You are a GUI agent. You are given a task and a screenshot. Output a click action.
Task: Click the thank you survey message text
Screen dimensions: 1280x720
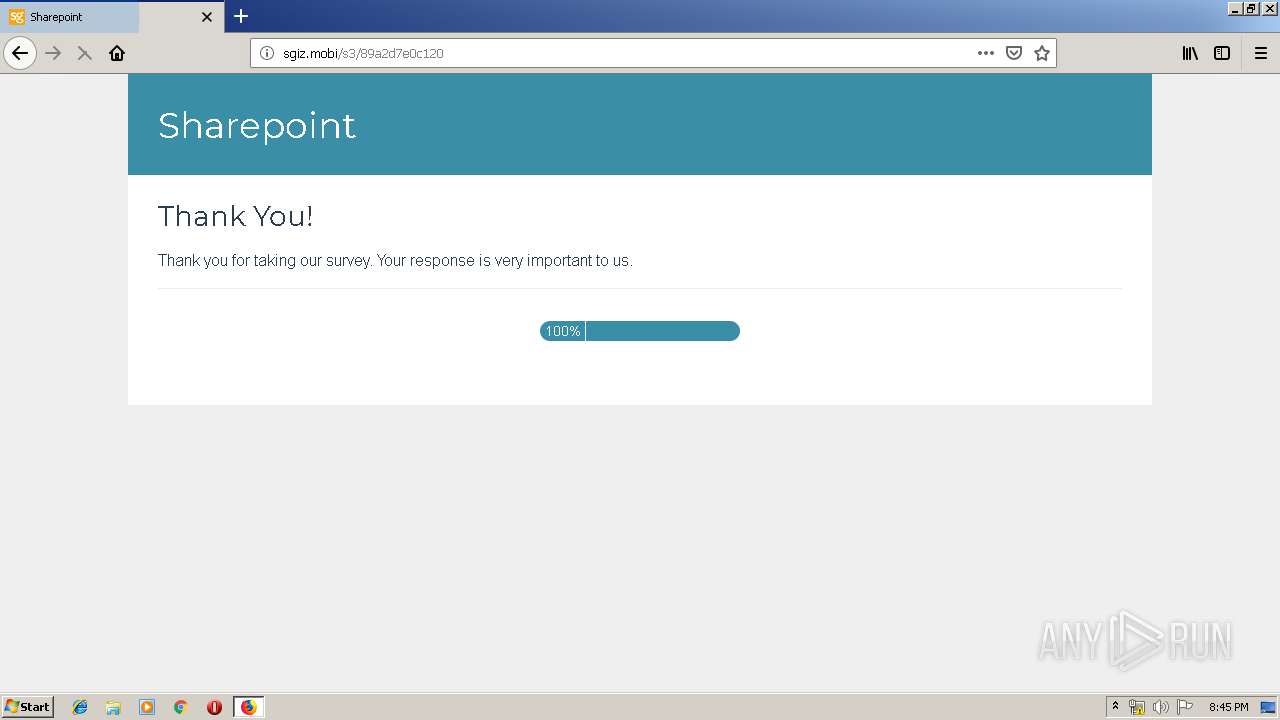(x=395, y=260)
